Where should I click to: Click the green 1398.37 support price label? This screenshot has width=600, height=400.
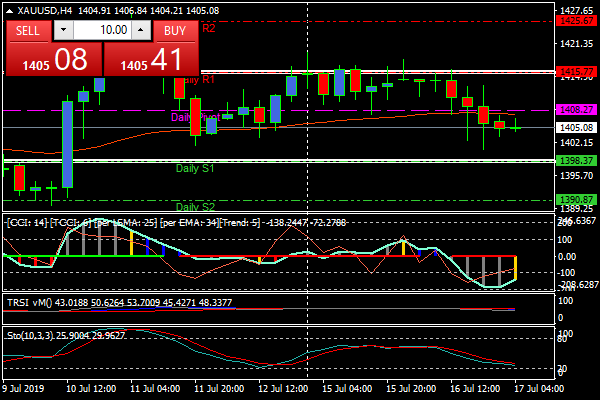[x=576, y=160]
